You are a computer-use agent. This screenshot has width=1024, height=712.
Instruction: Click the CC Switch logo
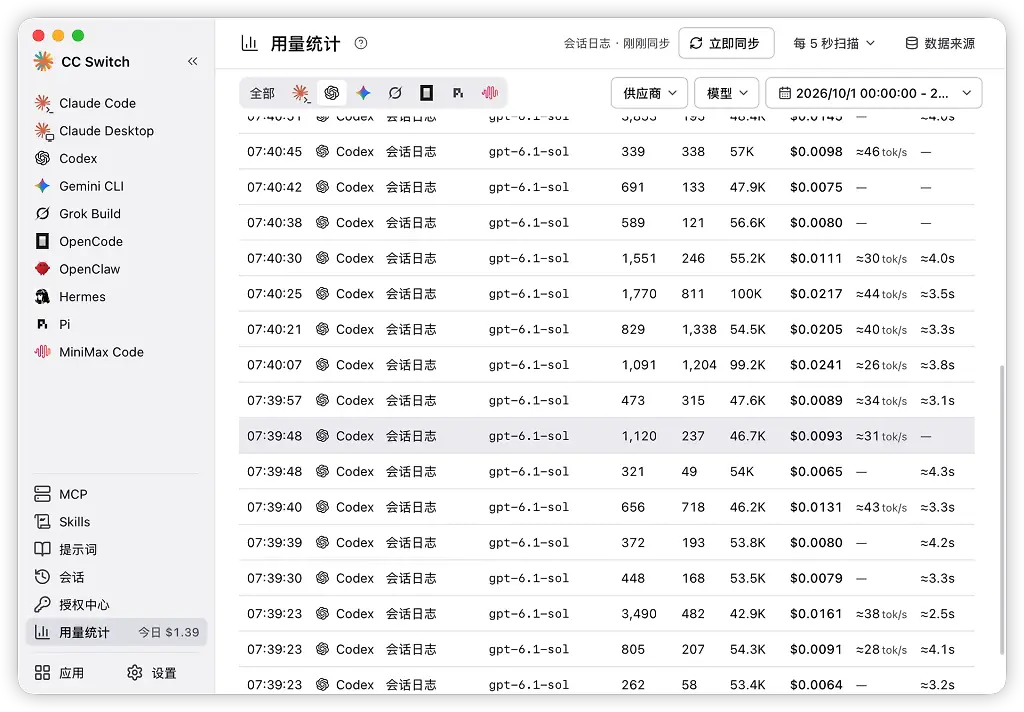point(43,61)
